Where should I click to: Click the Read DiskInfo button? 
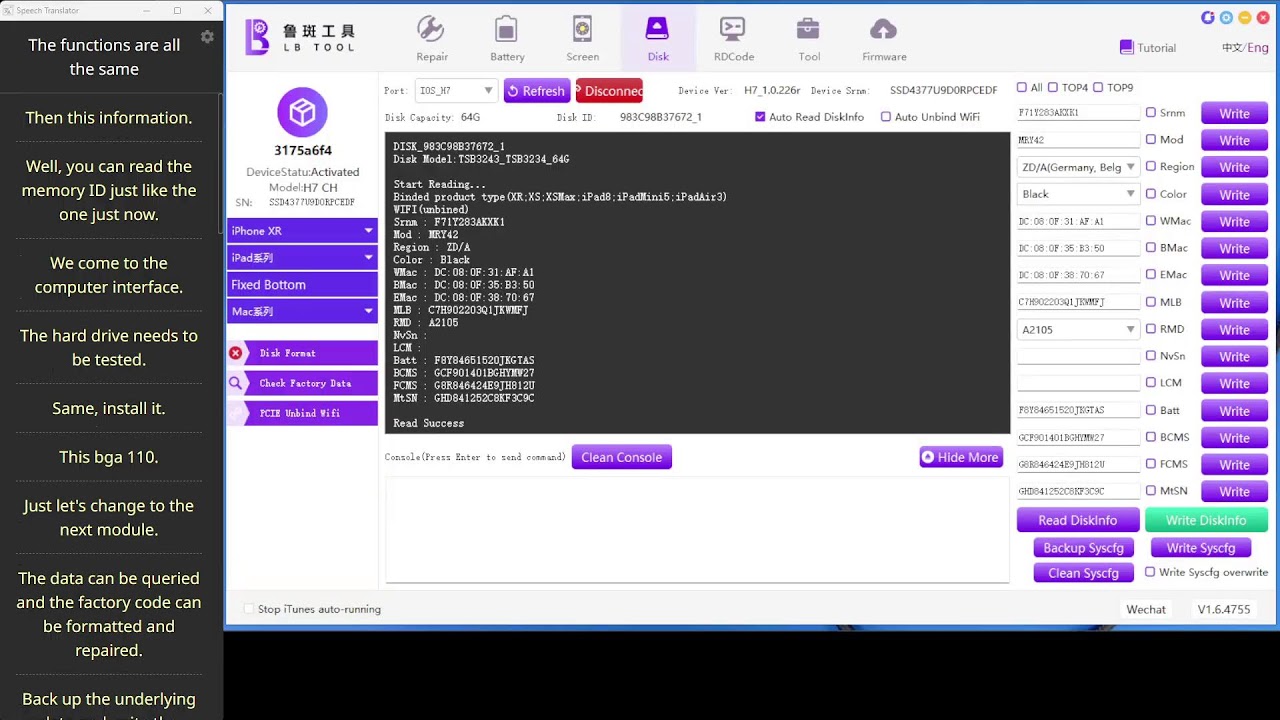(x=1078, y=520)
